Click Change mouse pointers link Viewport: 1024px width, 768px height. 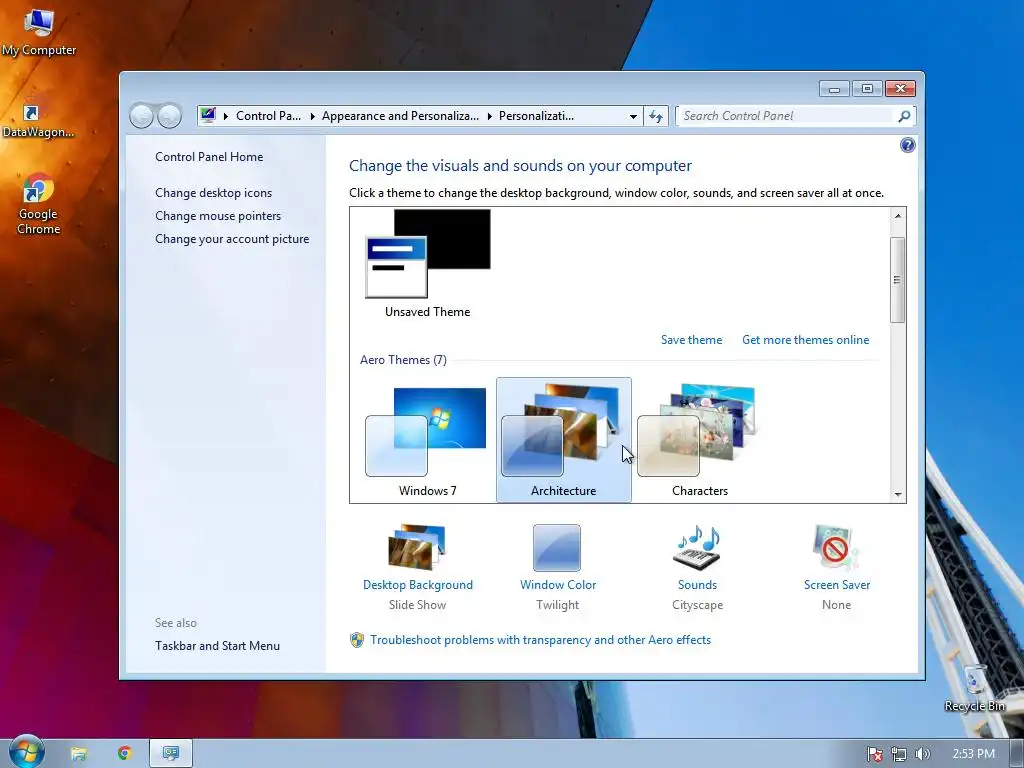pyautogui.click(x=218, y=216)
